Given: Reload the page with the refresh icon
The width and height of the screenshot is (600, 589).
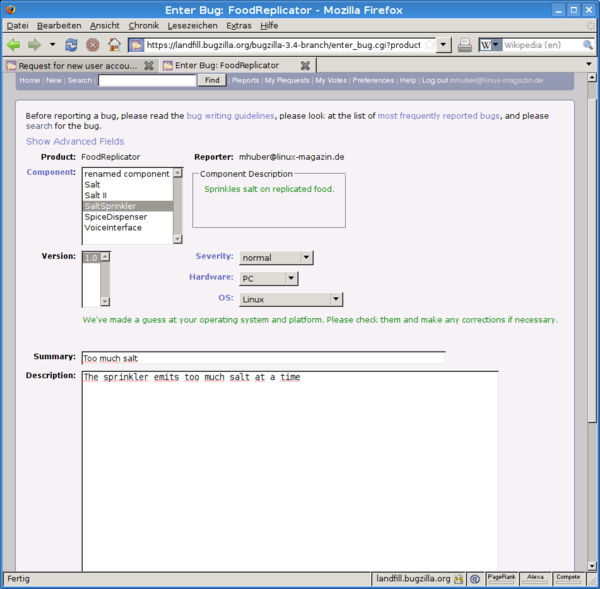Looking at the screenshot, I should pos(71,45).
